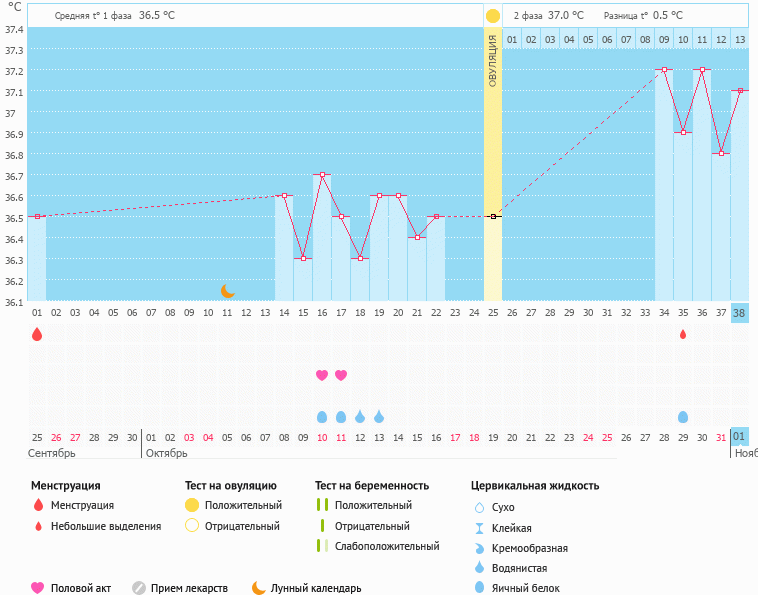Click the 36.7 temperature point on cycle day 16

322,175
